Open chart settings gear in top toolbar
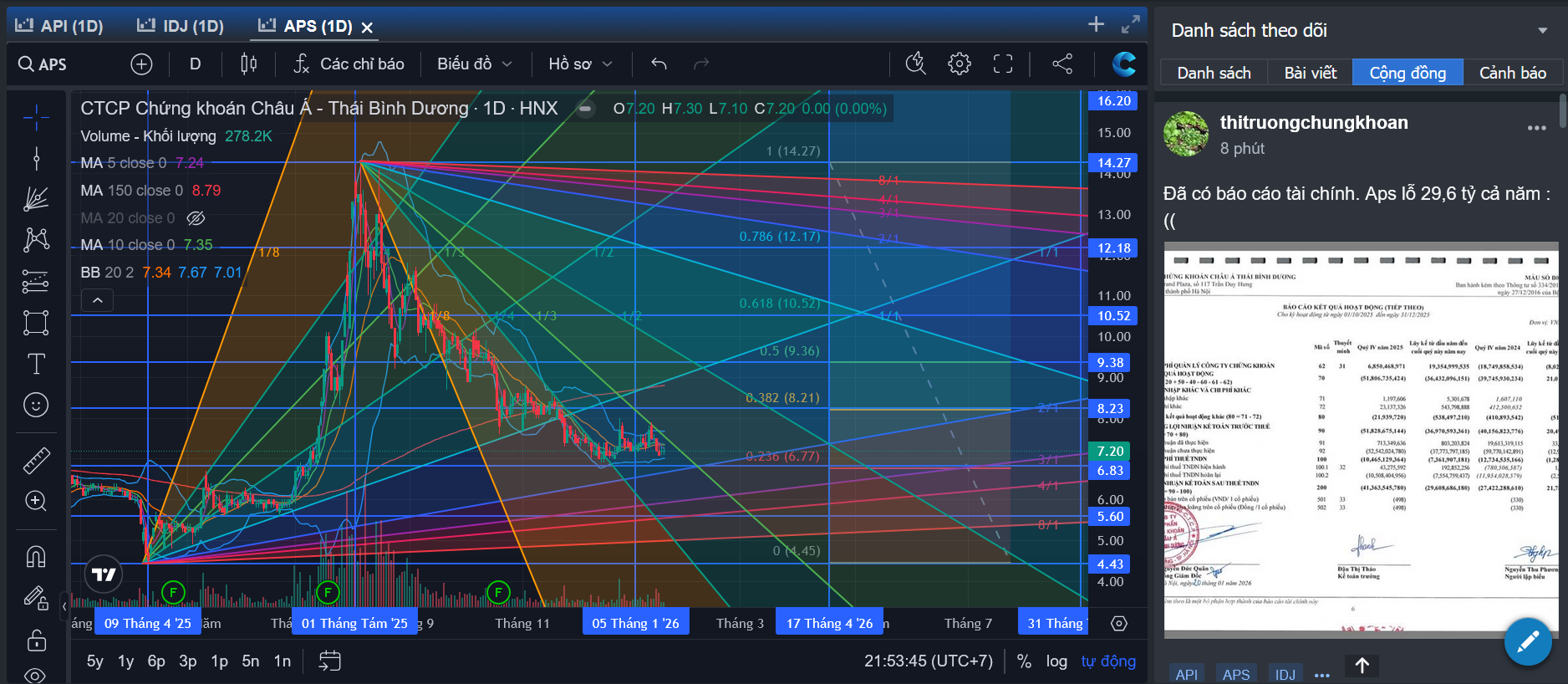1568x684 pixels. point(960,64)
